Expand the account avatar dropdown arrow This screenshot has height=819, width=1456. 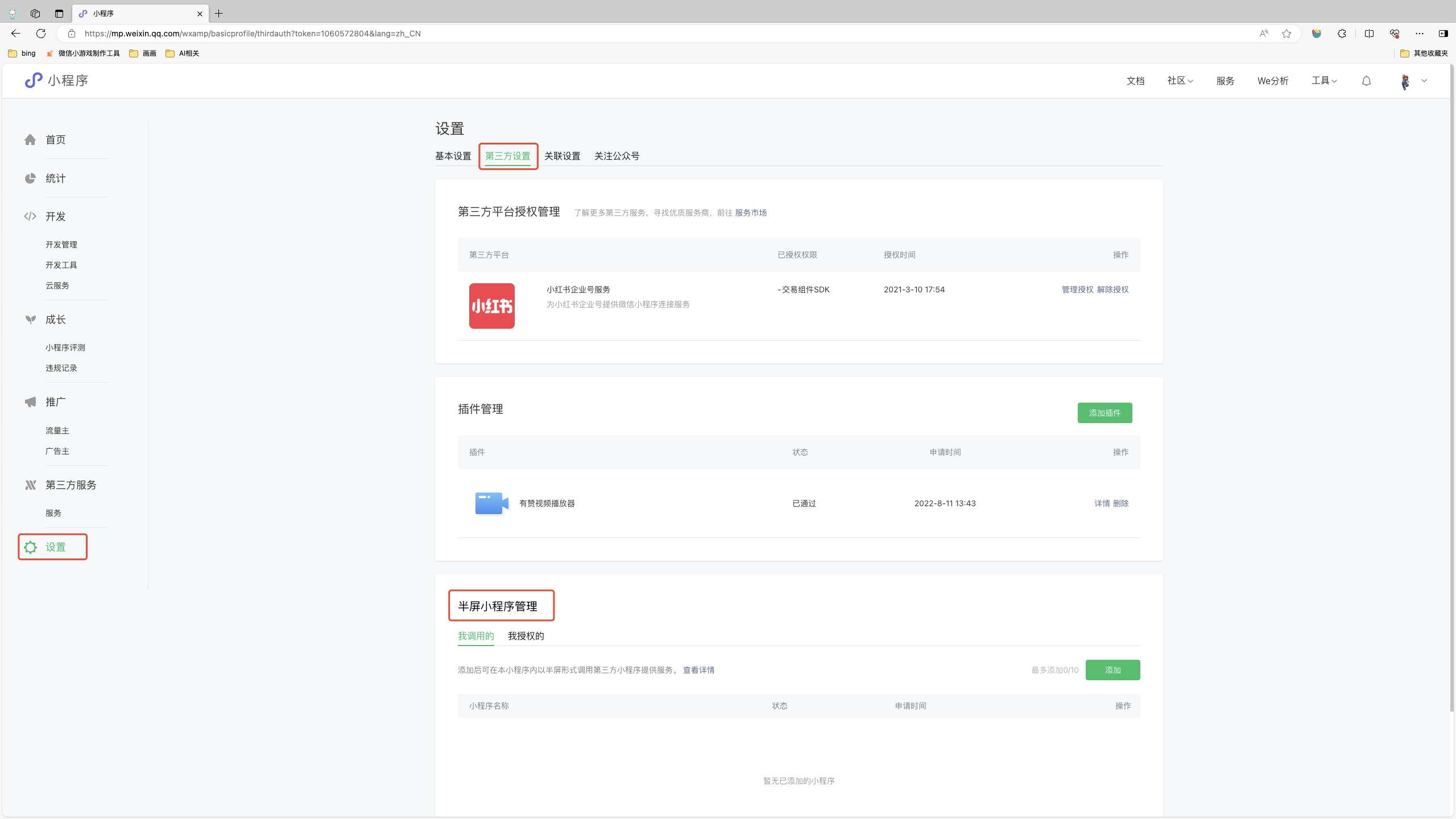(1424, 81)
